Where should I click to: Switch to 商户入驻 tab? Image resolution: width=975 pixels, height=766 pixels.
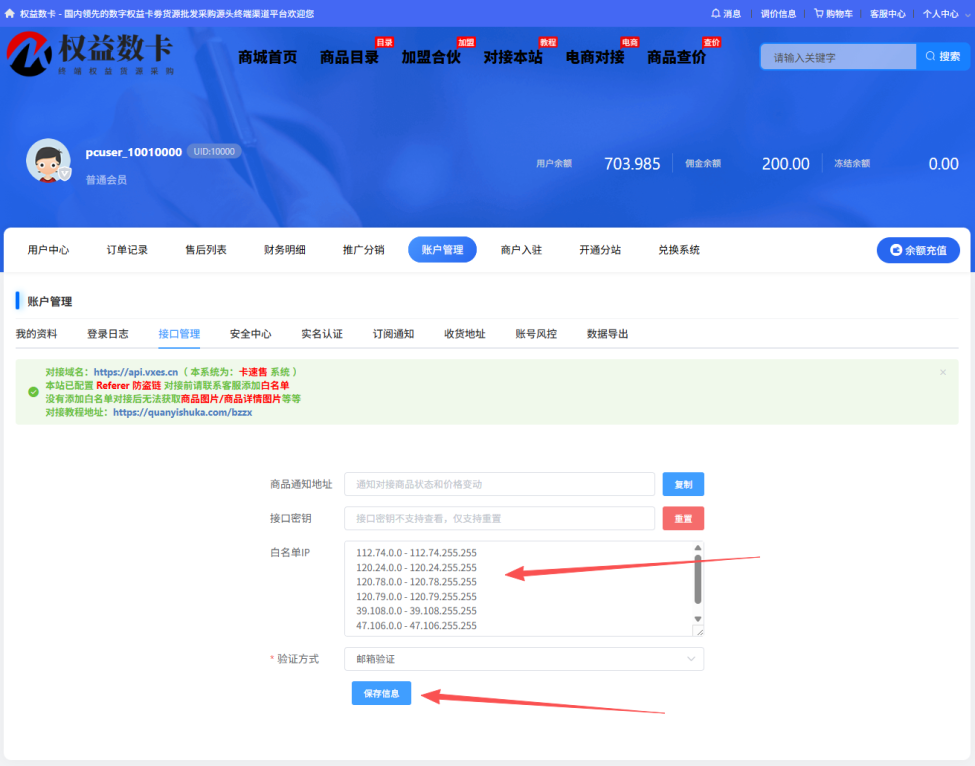click(x=521, y=249)
